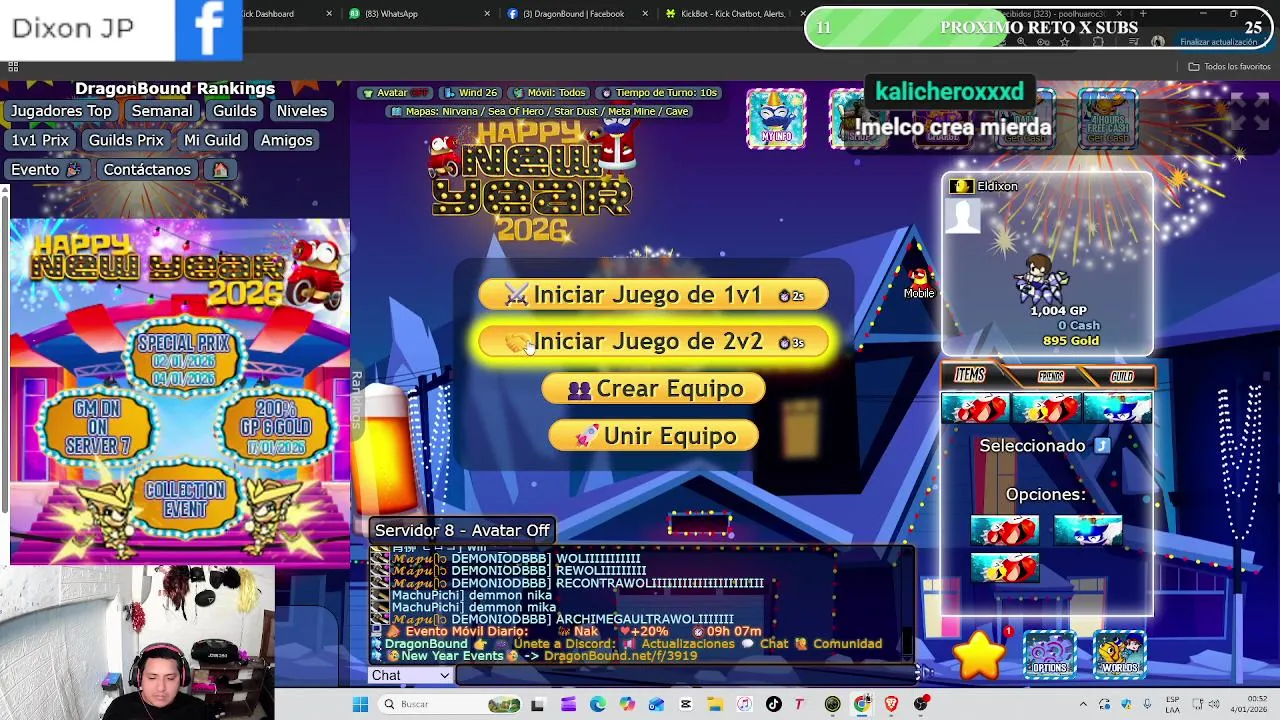Open the My Info icon
1280x720 pixels.
[x=776, y=119]
